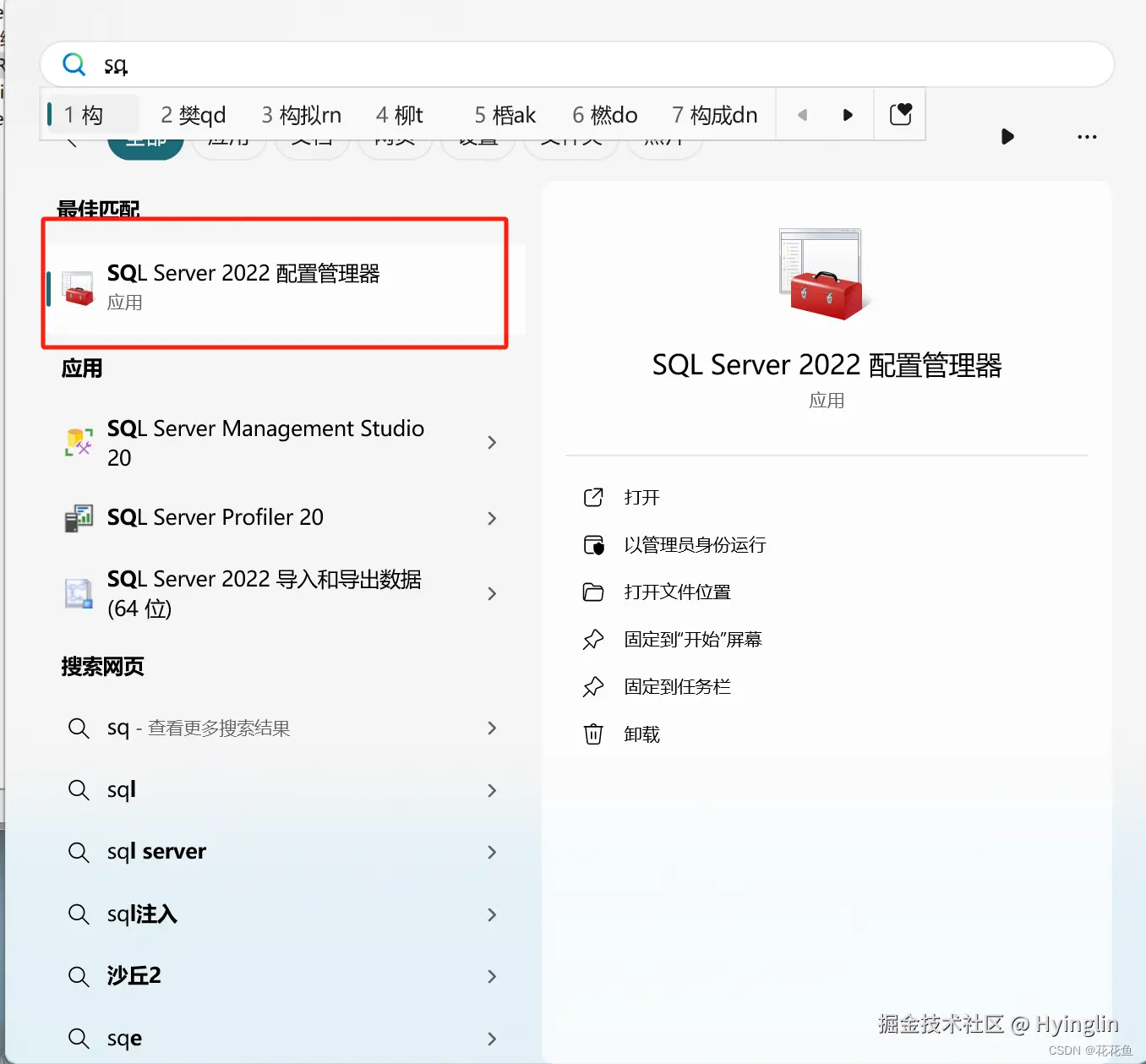Open SQL Server 2022 导入和导出数据 result
Screen dimensions: 1146x1064
pos(264,593)
